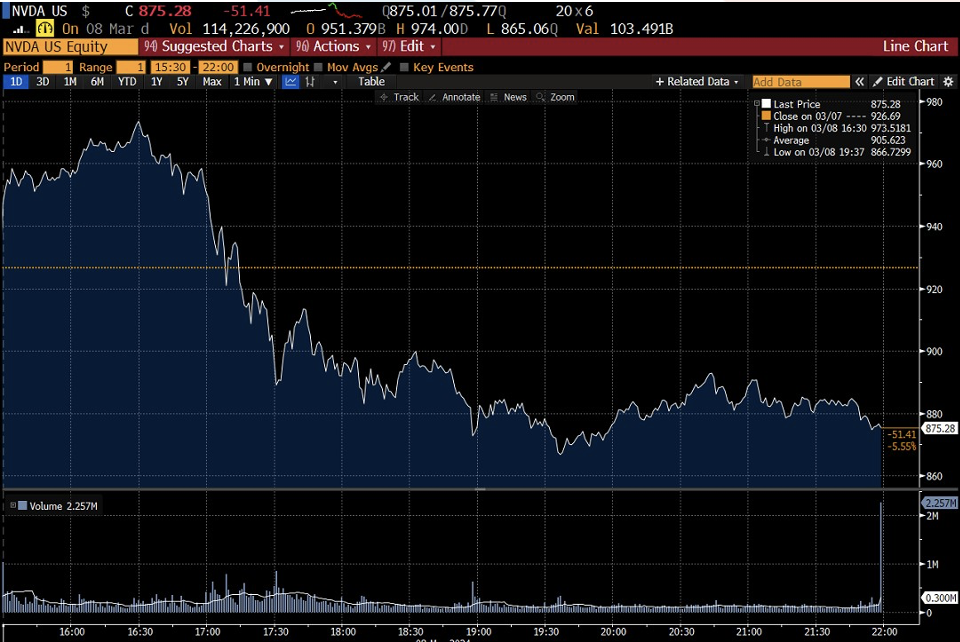Image resolution: width=960 pixels, height=642 pixels.
Task: Collapse the Last Price legend box
Action: coord(757,103)
